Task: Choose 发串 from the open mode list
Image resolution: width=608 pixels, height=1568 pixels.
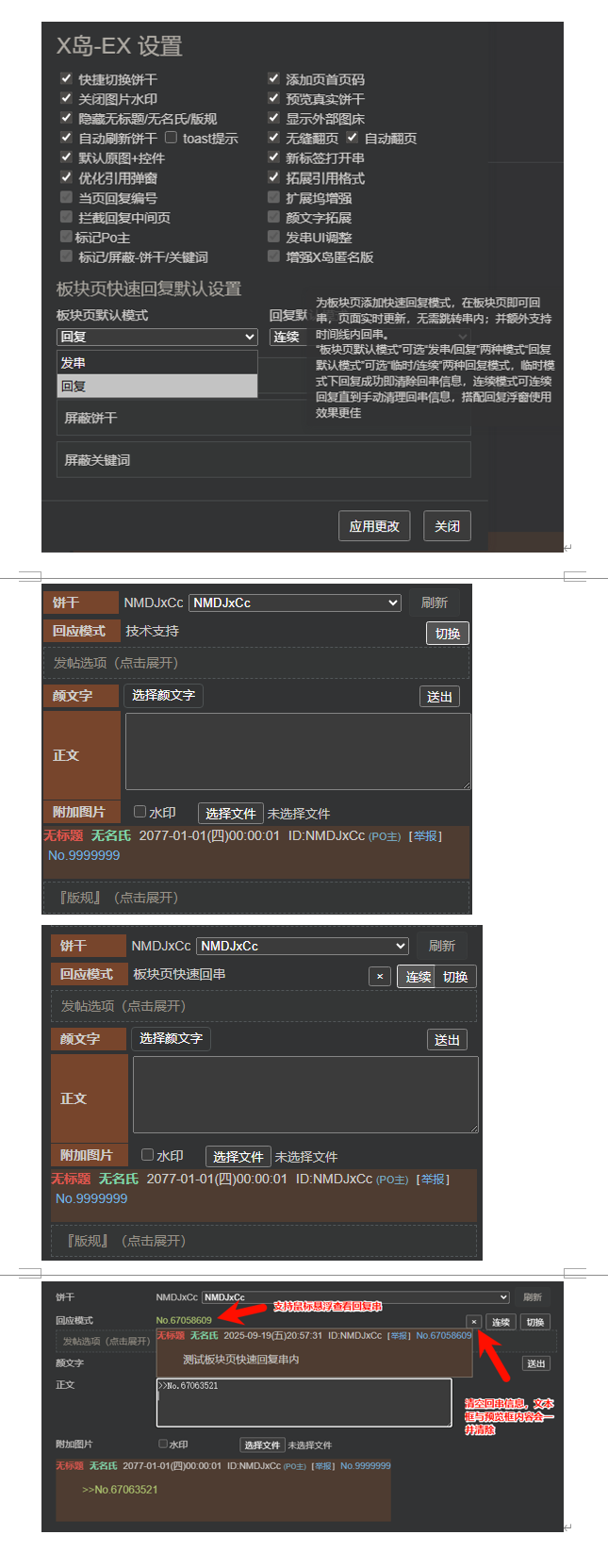Action: [x=157, y=362]
